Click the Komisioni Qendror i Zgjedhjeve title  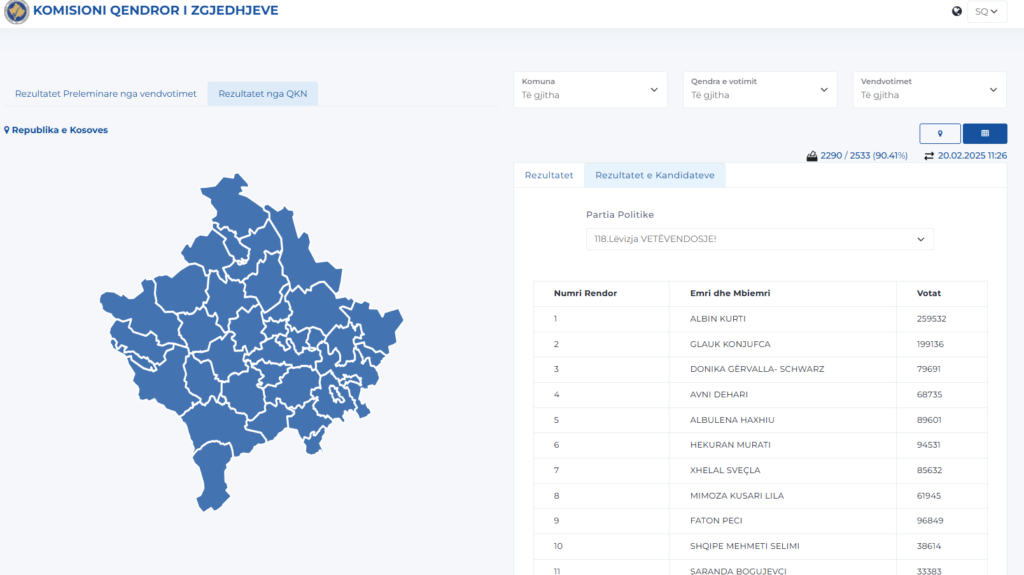(156, 12)
